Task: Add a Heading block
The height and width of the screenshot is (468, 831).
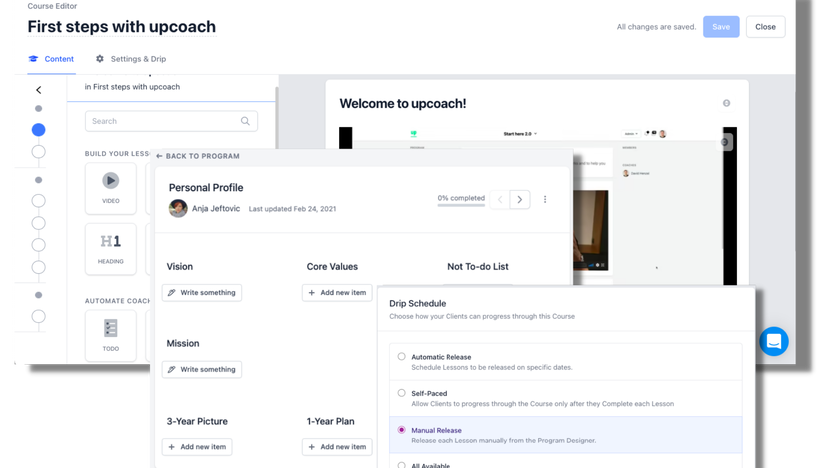Action: 111,249
